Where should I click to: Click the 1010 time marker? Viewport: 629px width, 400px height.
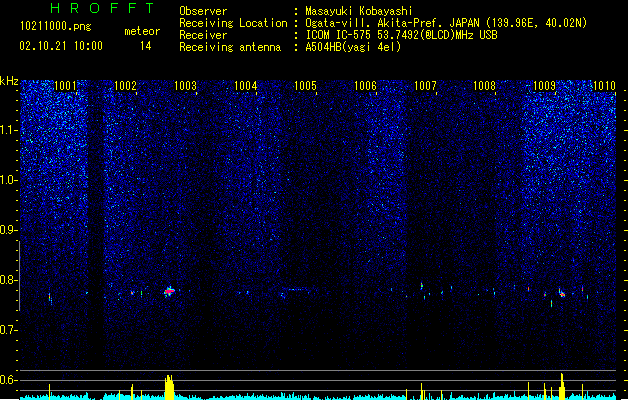pyautogui.click(x=604, y=86)
